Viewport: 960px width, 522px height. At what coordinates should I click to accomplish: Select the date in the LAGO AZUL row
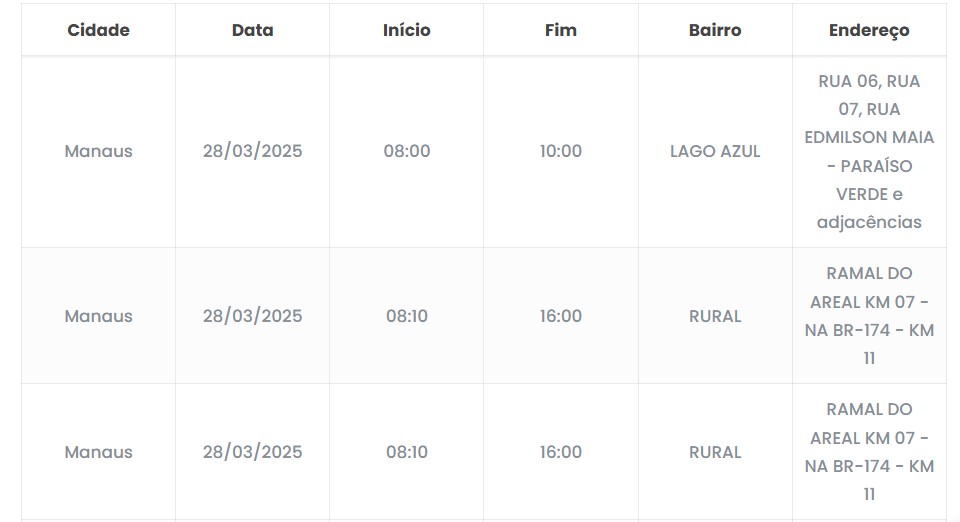252,152
